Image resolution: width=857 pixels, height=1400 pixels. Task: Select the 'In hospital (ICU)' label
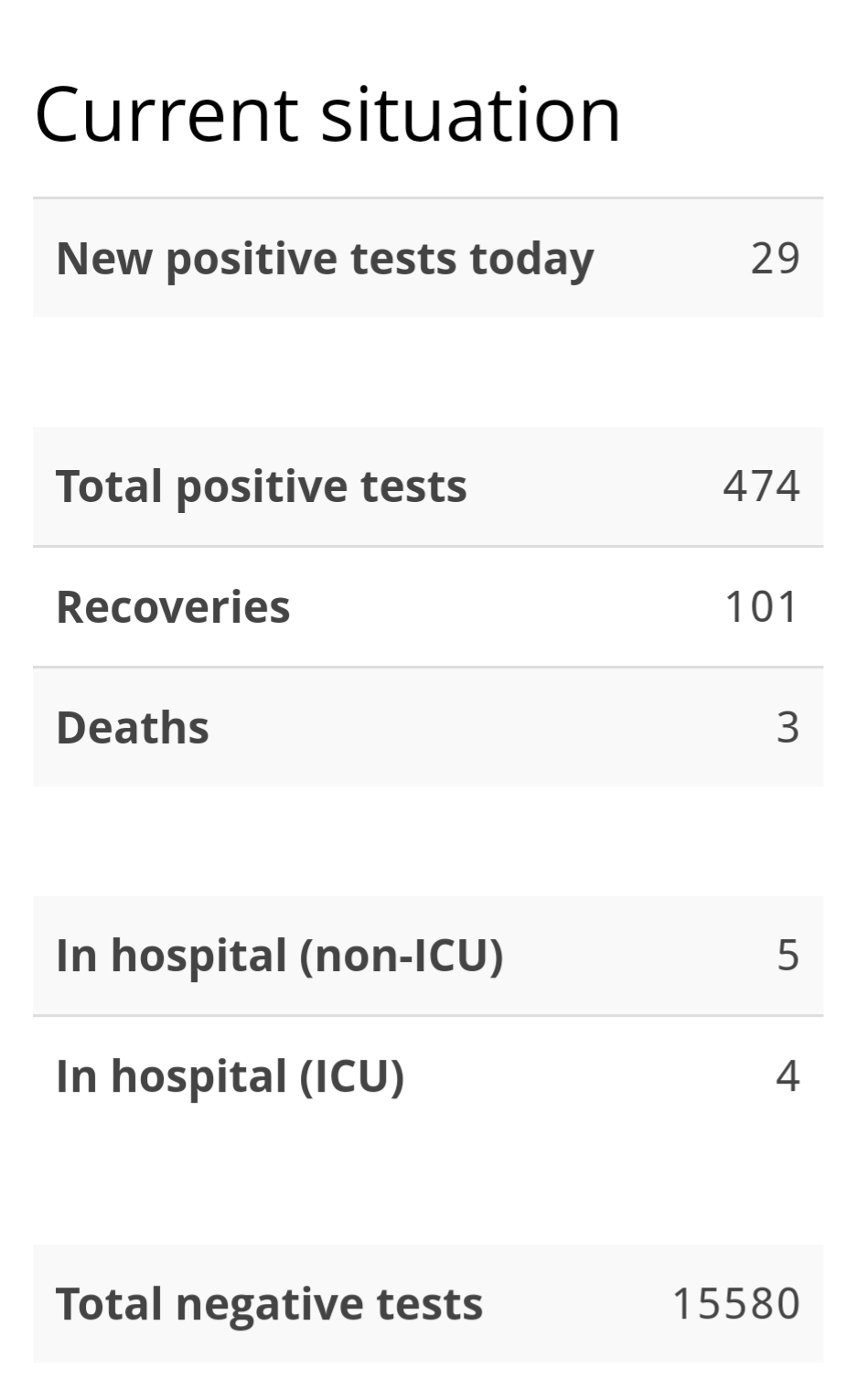coord(230,1077)
